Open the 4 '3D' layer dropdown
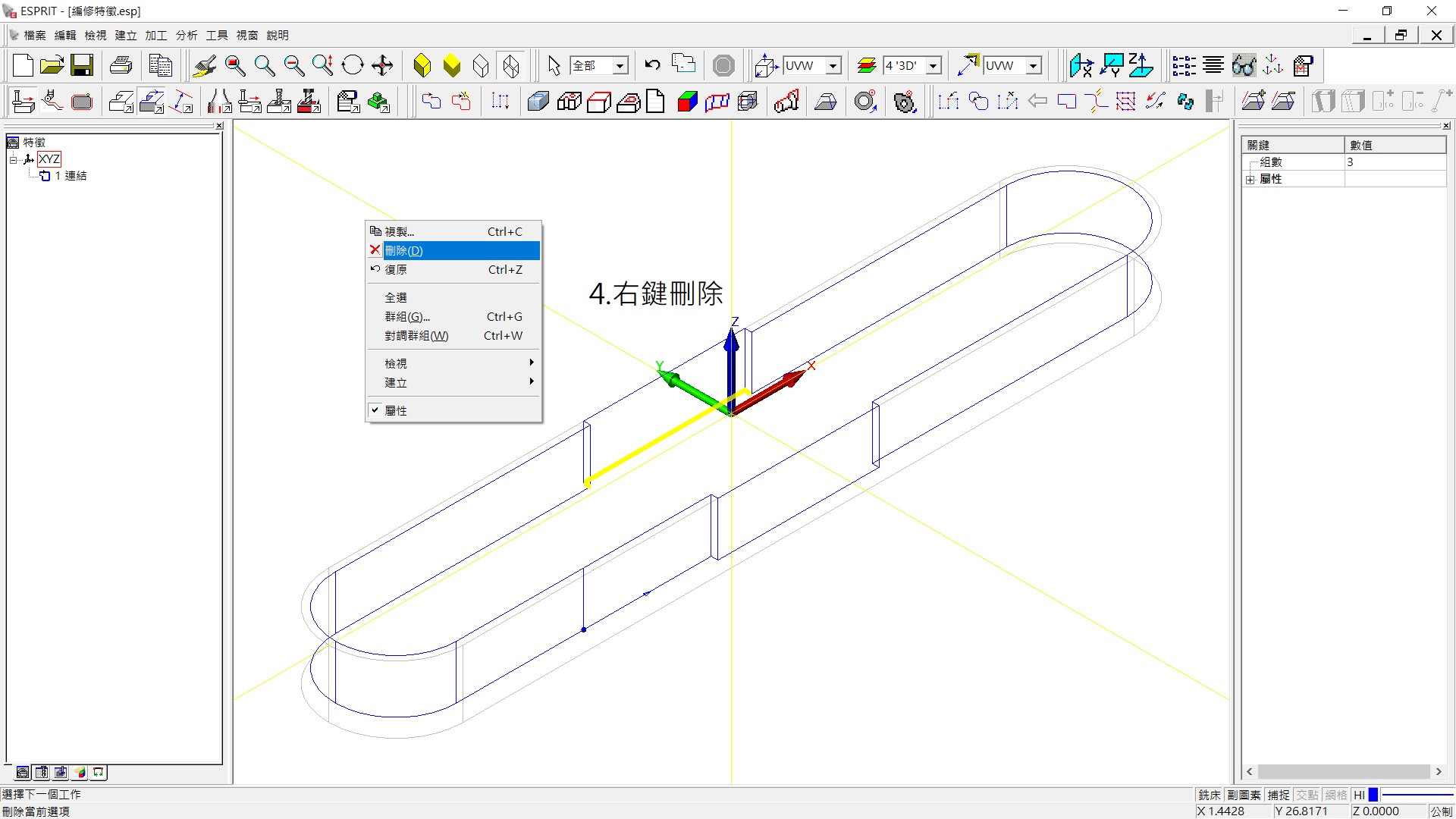This screenshot has width=1456, height=819. [x=934, y=66]
